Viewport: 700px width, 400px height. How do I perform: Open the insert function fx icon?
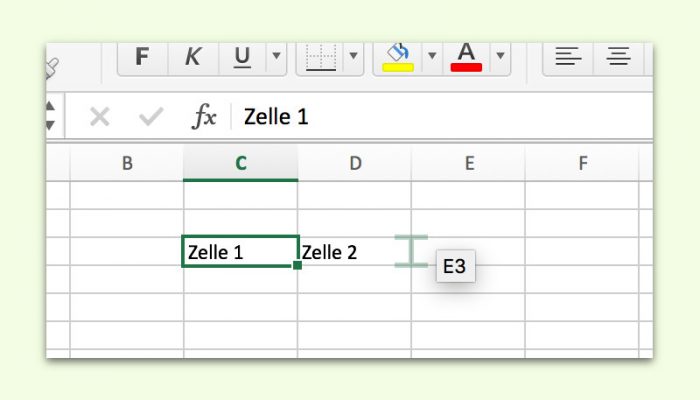[204, 117]
